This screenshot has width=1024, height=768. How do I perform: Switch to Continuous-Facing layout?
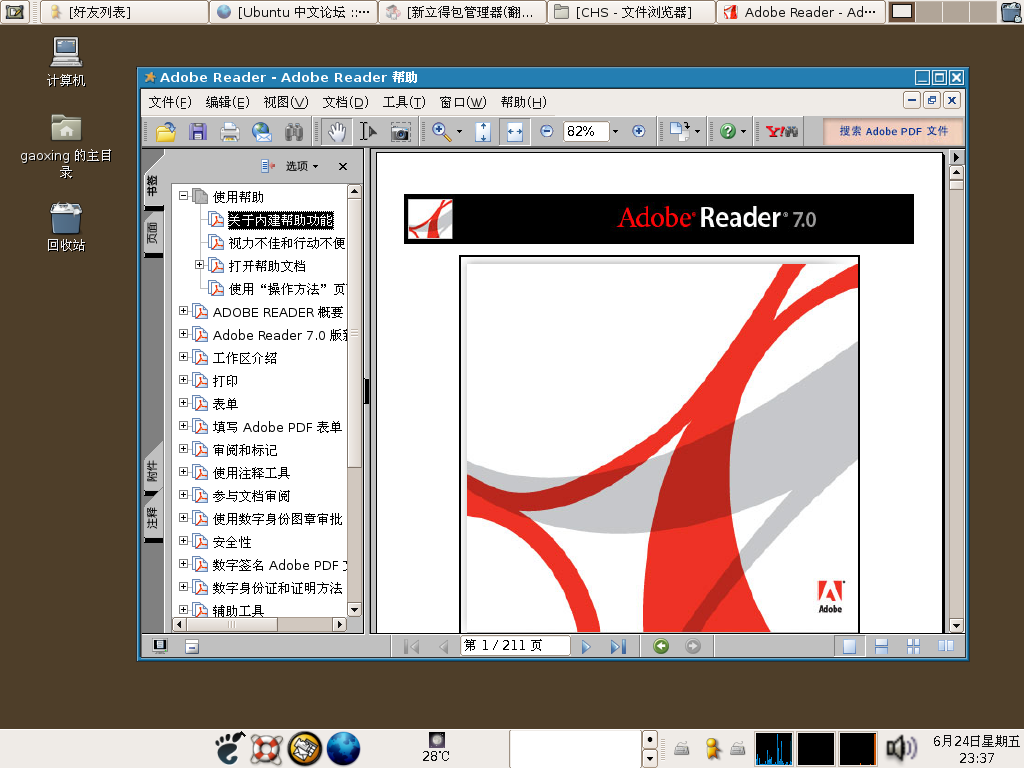[913, 647]
